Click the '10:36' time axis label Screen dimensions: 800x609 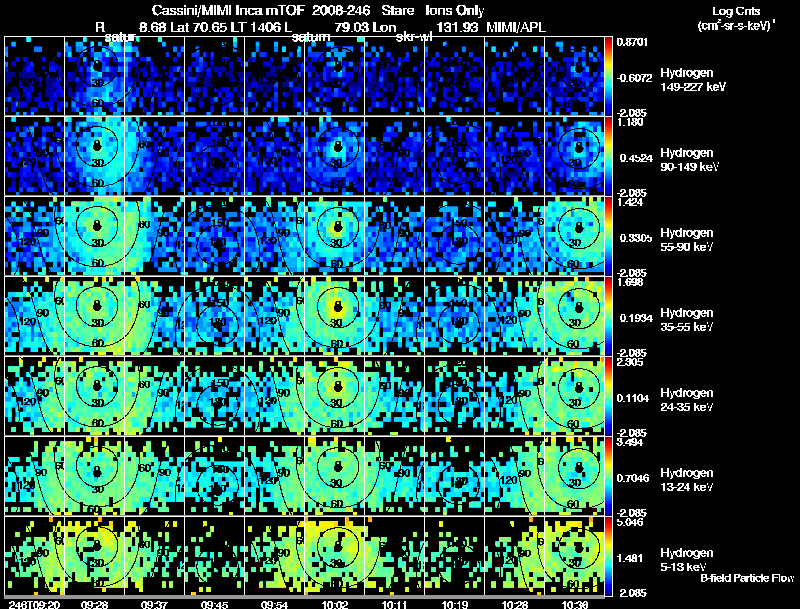pos(575,604)
